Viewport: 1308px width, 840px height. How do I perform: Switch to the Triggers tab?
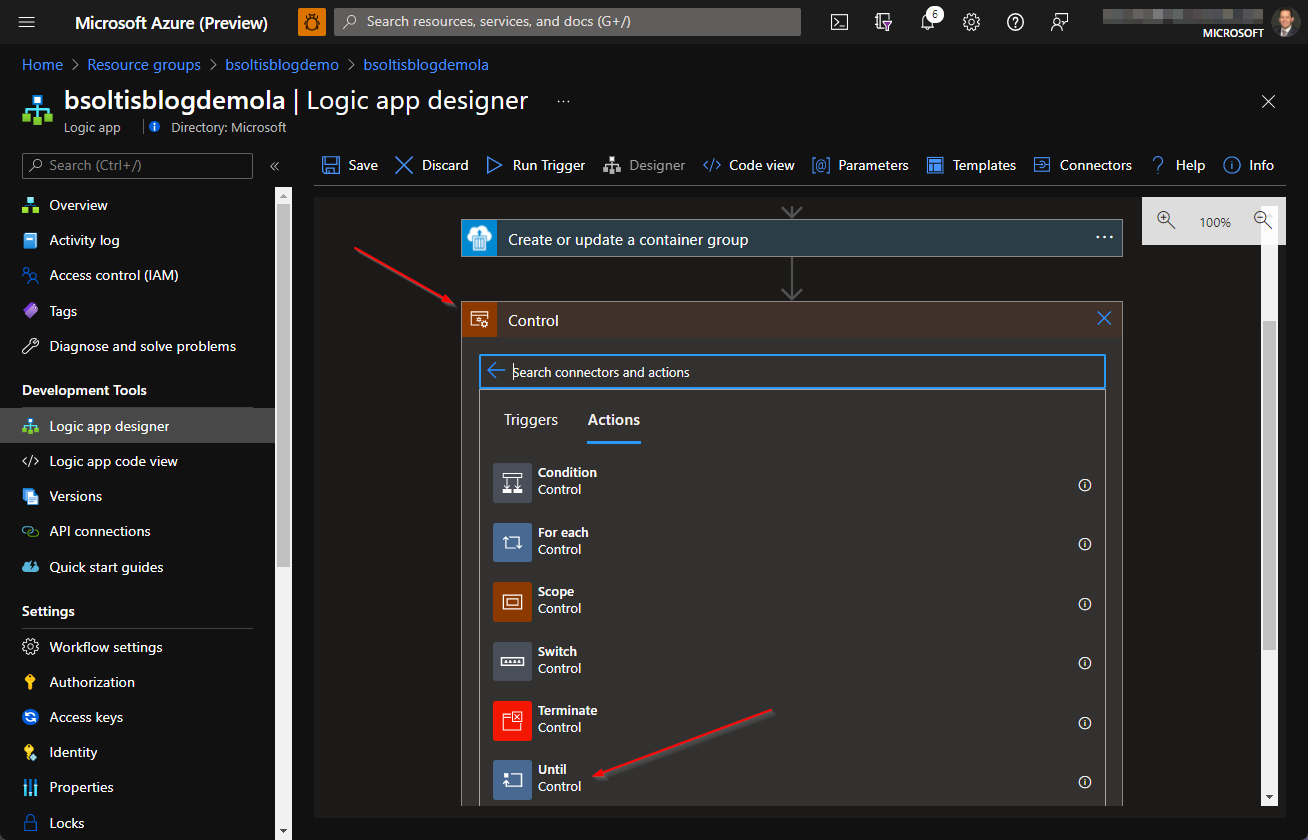tap(531, 420)
